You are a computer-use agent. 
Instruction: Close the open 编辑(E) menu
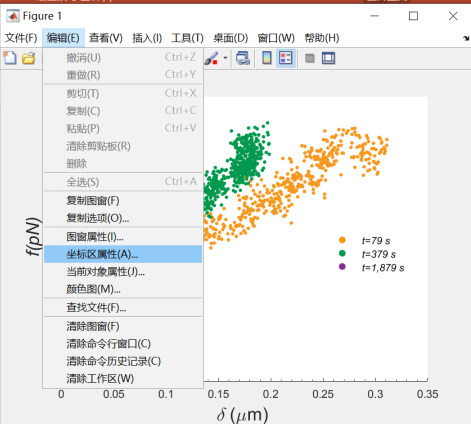point(63,38)
